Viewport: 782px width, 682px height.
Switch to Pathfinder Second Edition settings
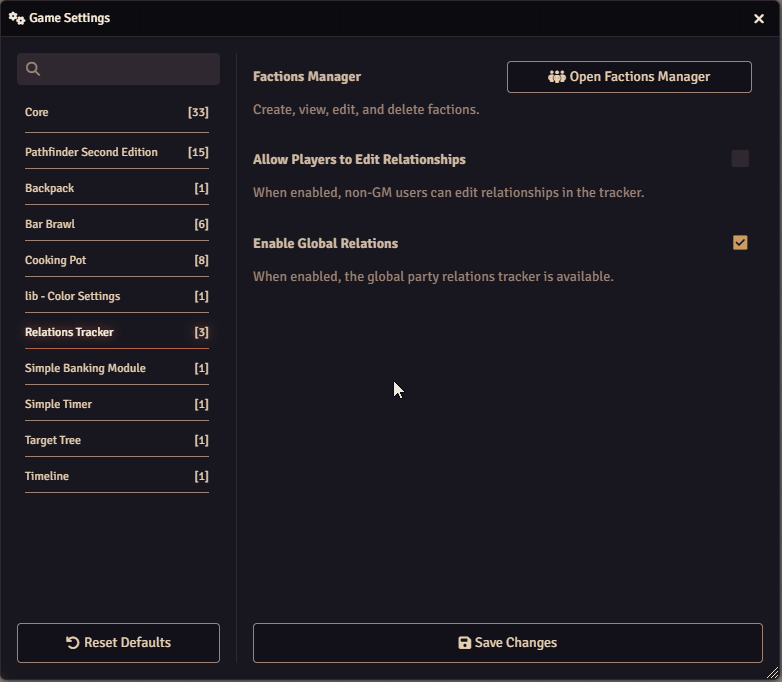[x=116, y=152]
